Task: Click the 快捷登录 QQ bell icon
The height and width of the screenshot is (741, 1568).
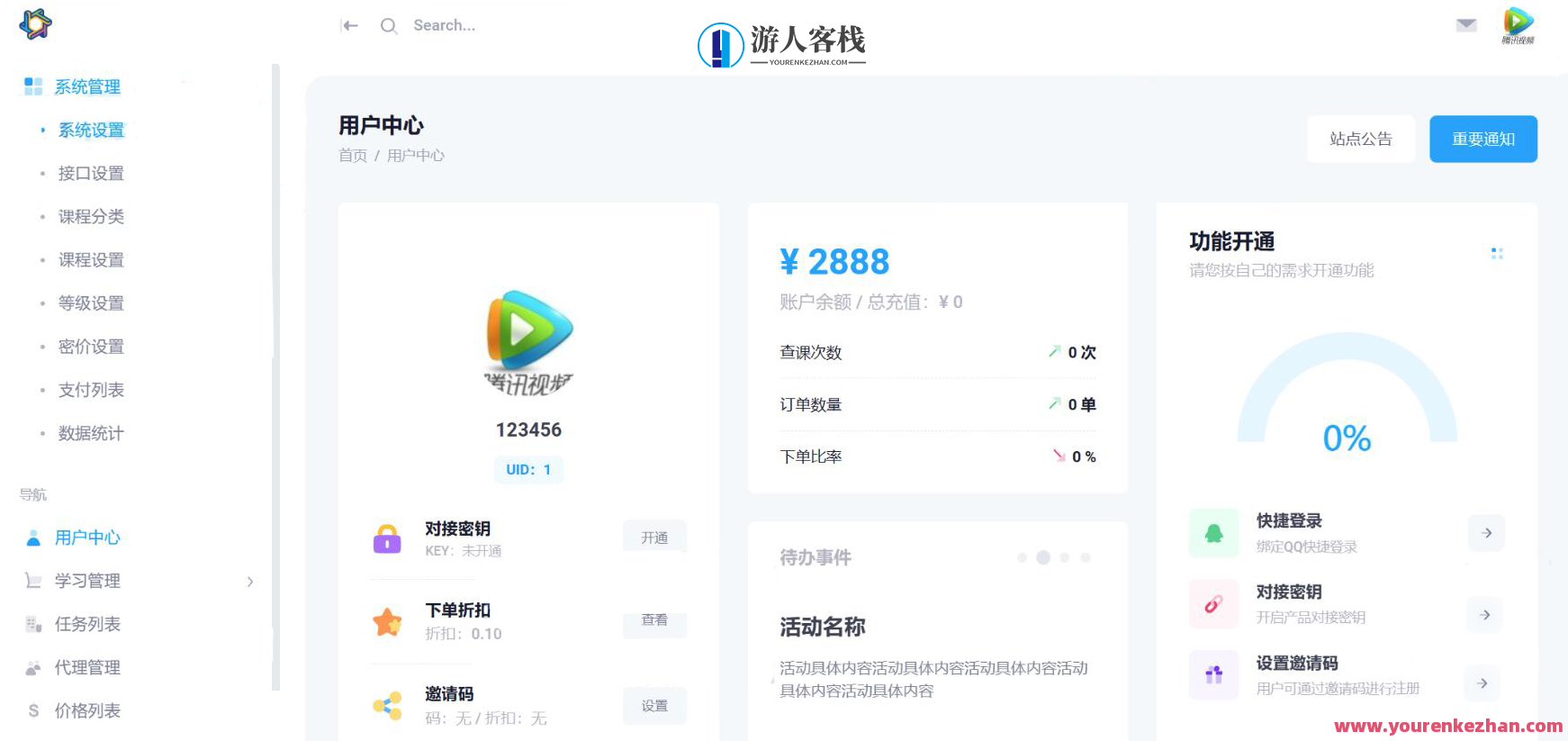Action: 1213,533
